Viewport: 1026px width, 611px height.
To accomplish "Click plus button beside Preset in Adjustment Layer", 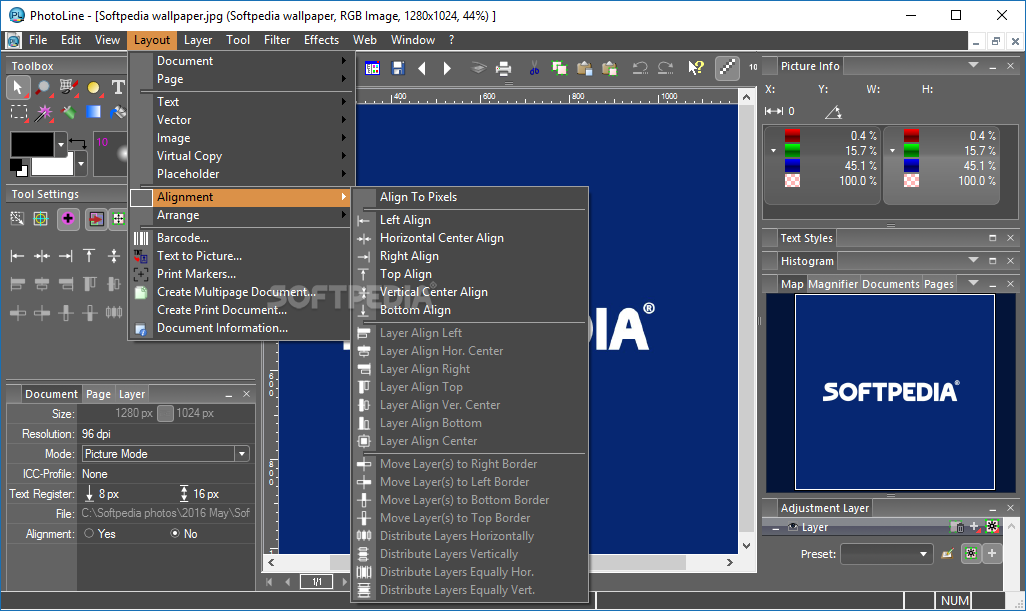I will coord(992,553).
